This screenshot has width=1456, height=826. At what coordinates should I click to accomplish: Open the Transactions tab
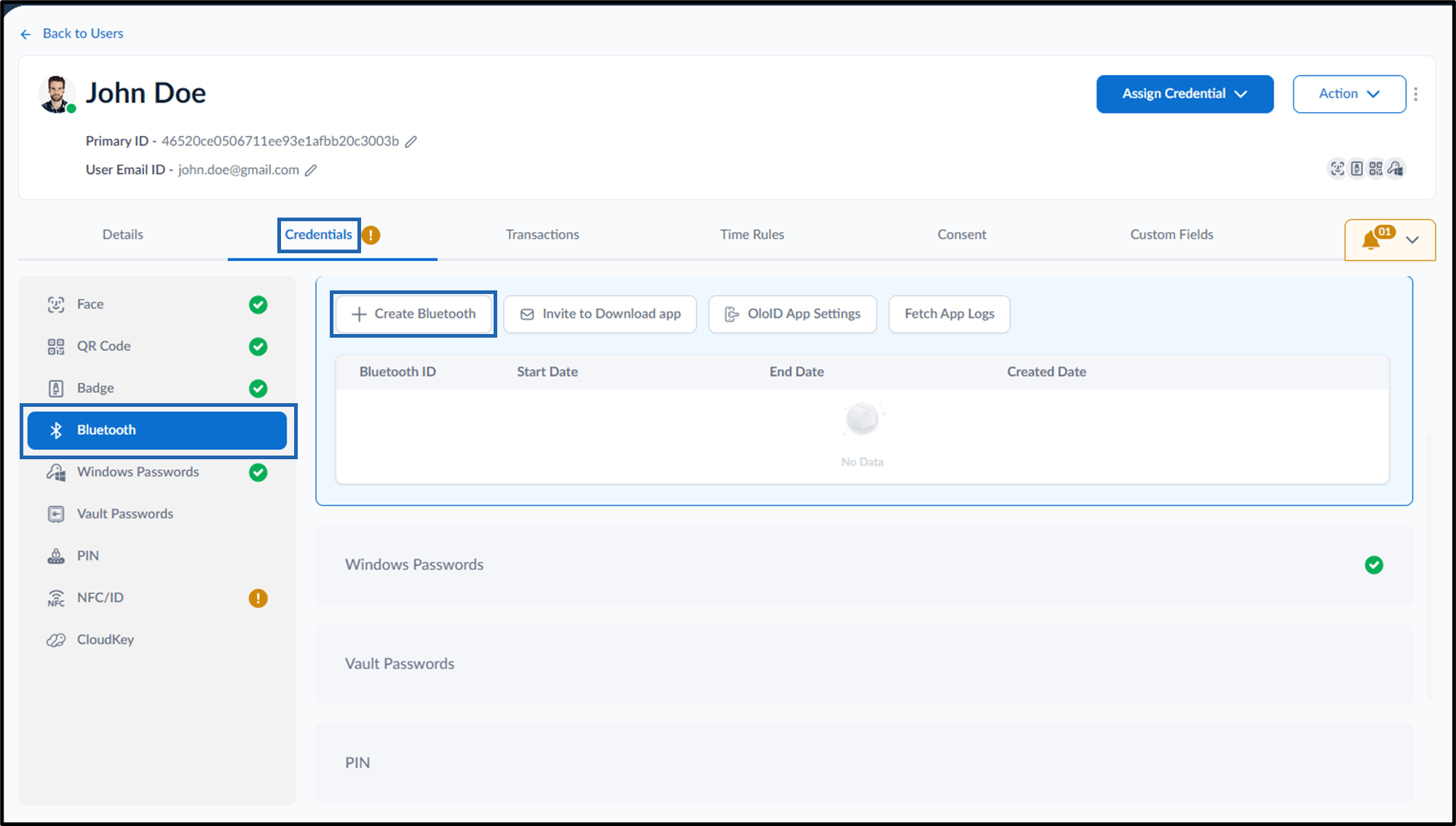pos(542,234)
